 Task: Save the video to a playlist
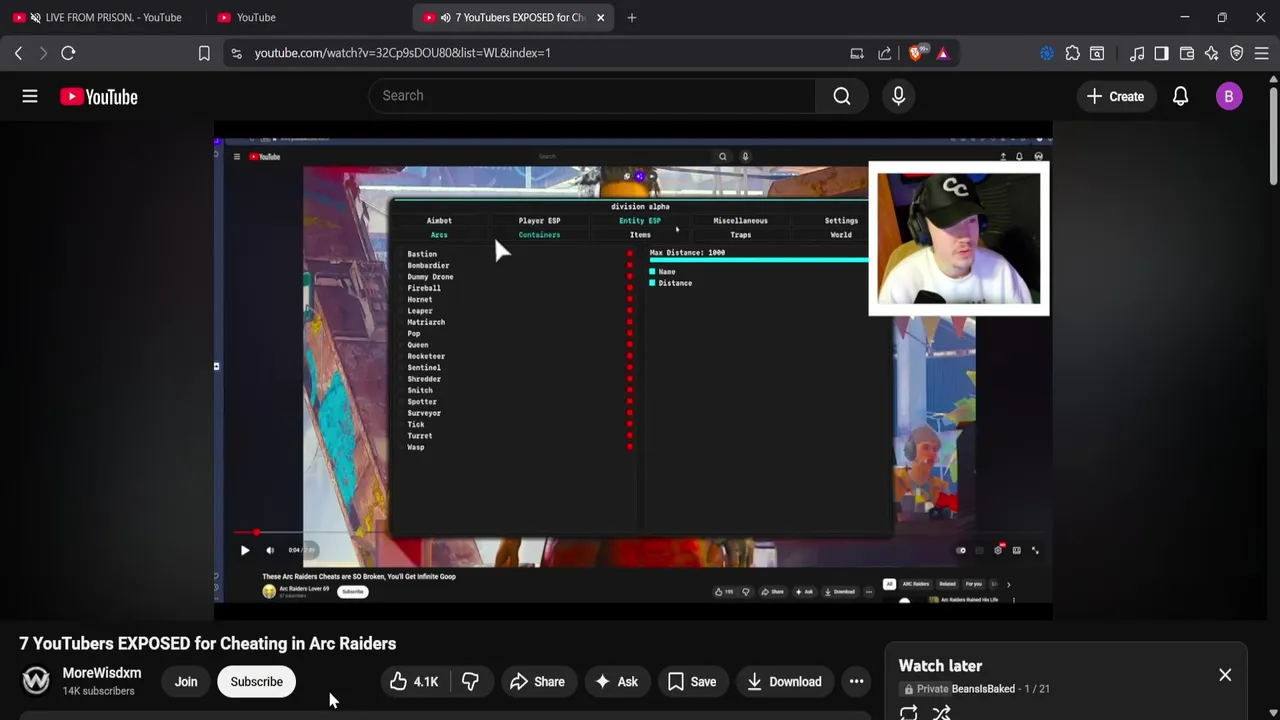click(692, 682)
